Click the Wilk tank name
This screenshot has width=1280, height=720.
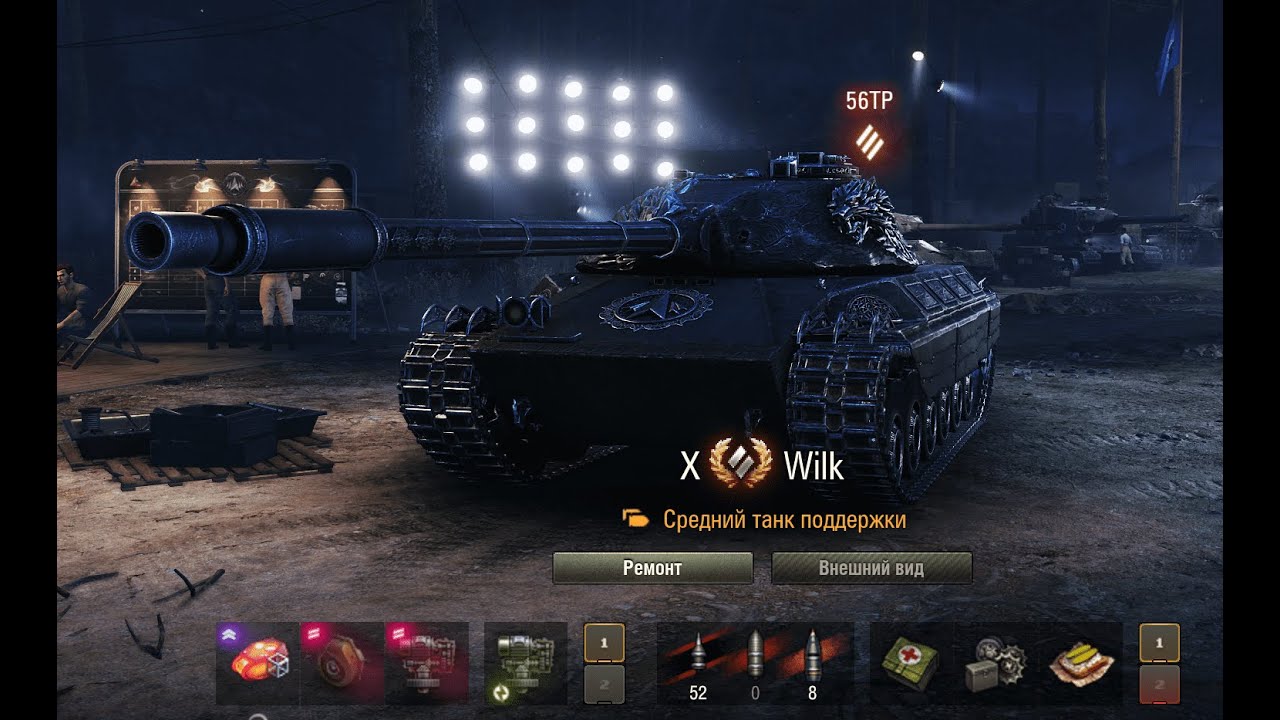pyautogui.click(x=813, y=466)
